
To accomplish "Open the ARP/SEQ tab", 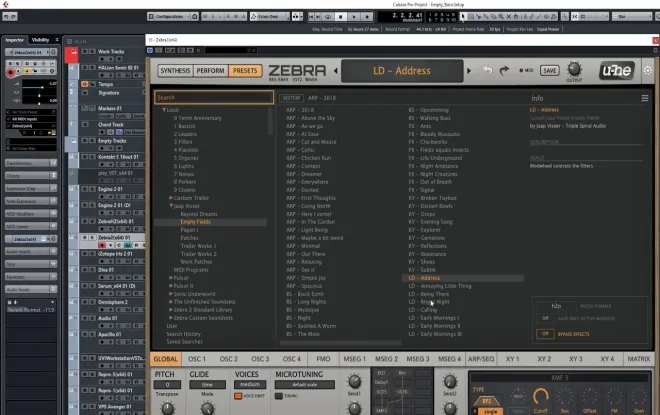I will pyautogui.click(x=481, y=359).
